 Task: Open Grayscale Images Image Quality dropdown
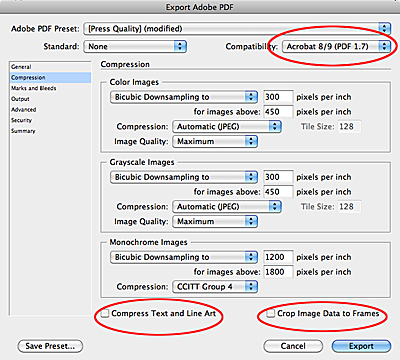(215, 221)
